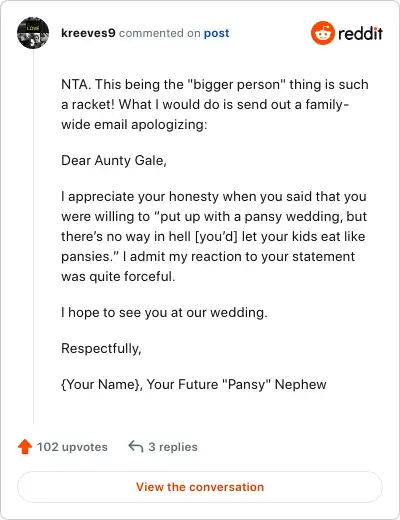Click the opening "NTA." verdict word
400x520 pixels.
coord(76,84)
